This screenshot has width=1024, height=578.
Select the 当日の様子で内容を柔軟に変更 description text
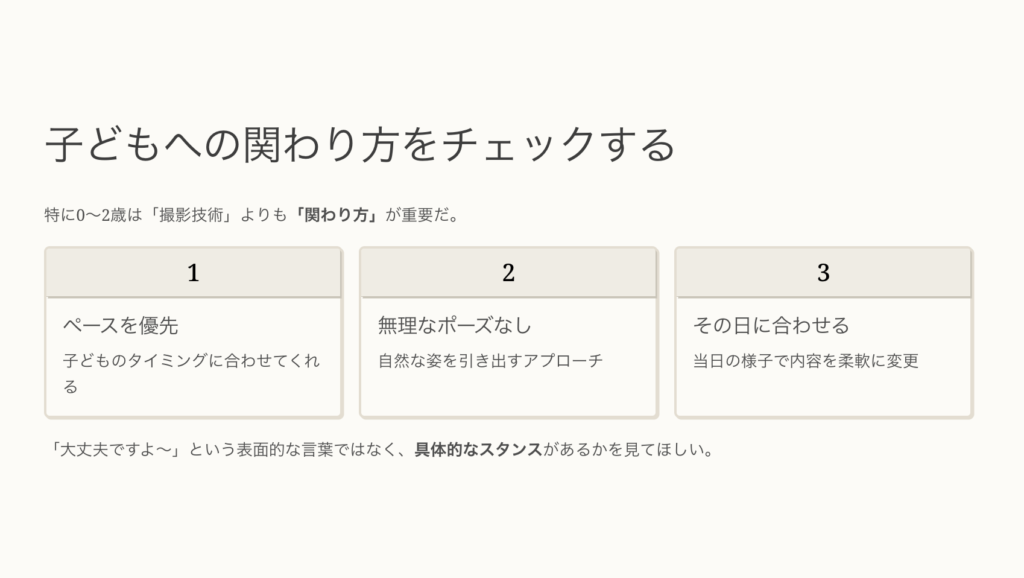pos(805,361)
